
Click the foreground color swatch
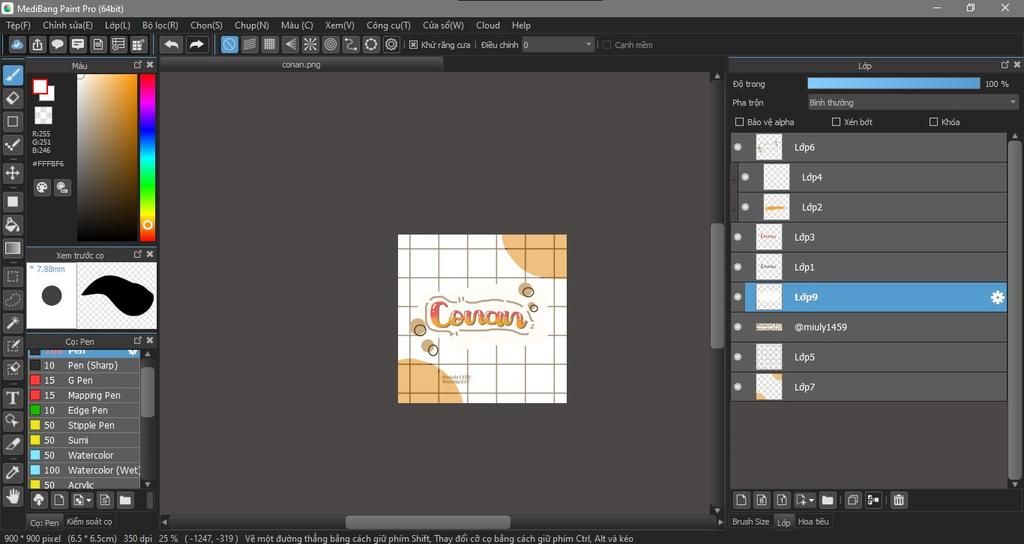(40, 87)
